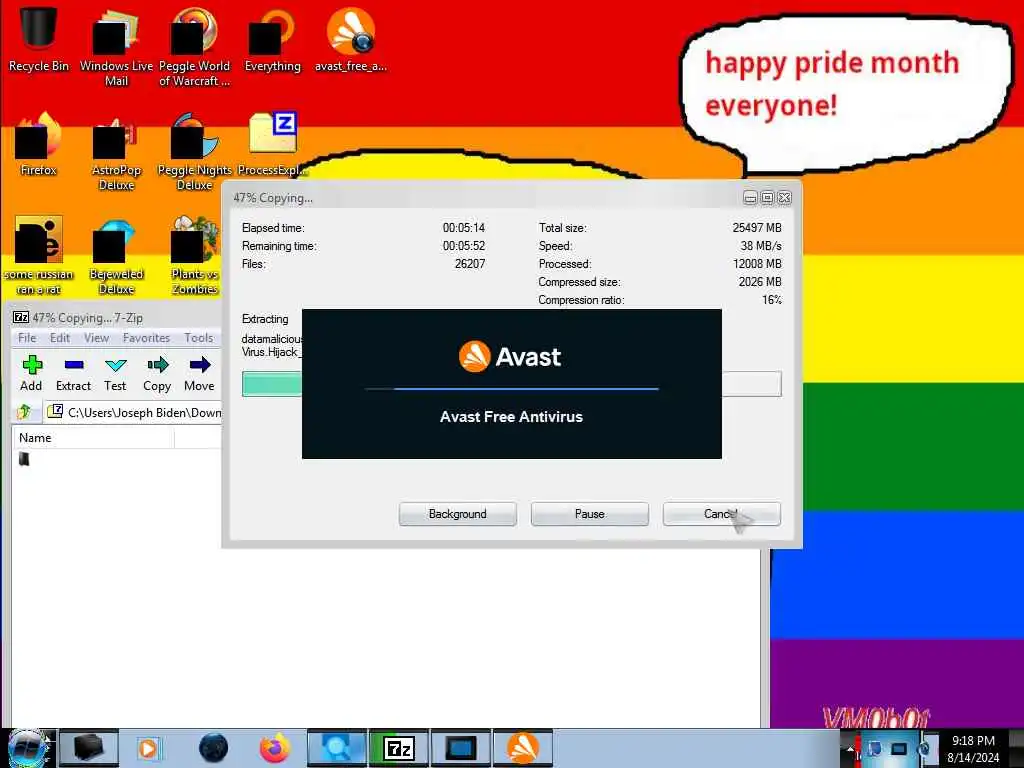
Task: Open the monitor window taskbar icon
Action: (x=460, y=748)
